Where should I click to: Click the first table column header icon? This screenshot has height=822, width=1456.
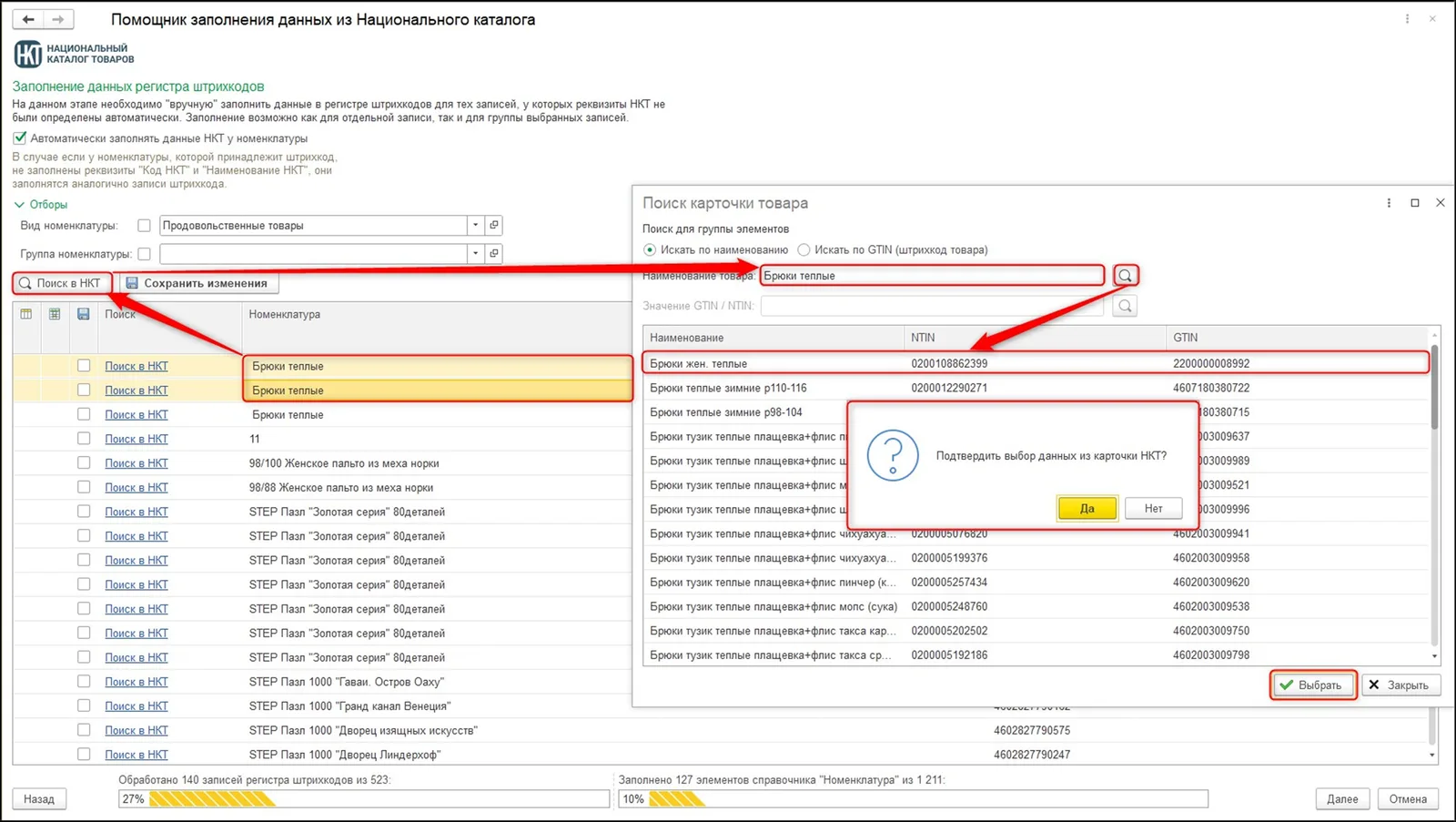[26, 314]
